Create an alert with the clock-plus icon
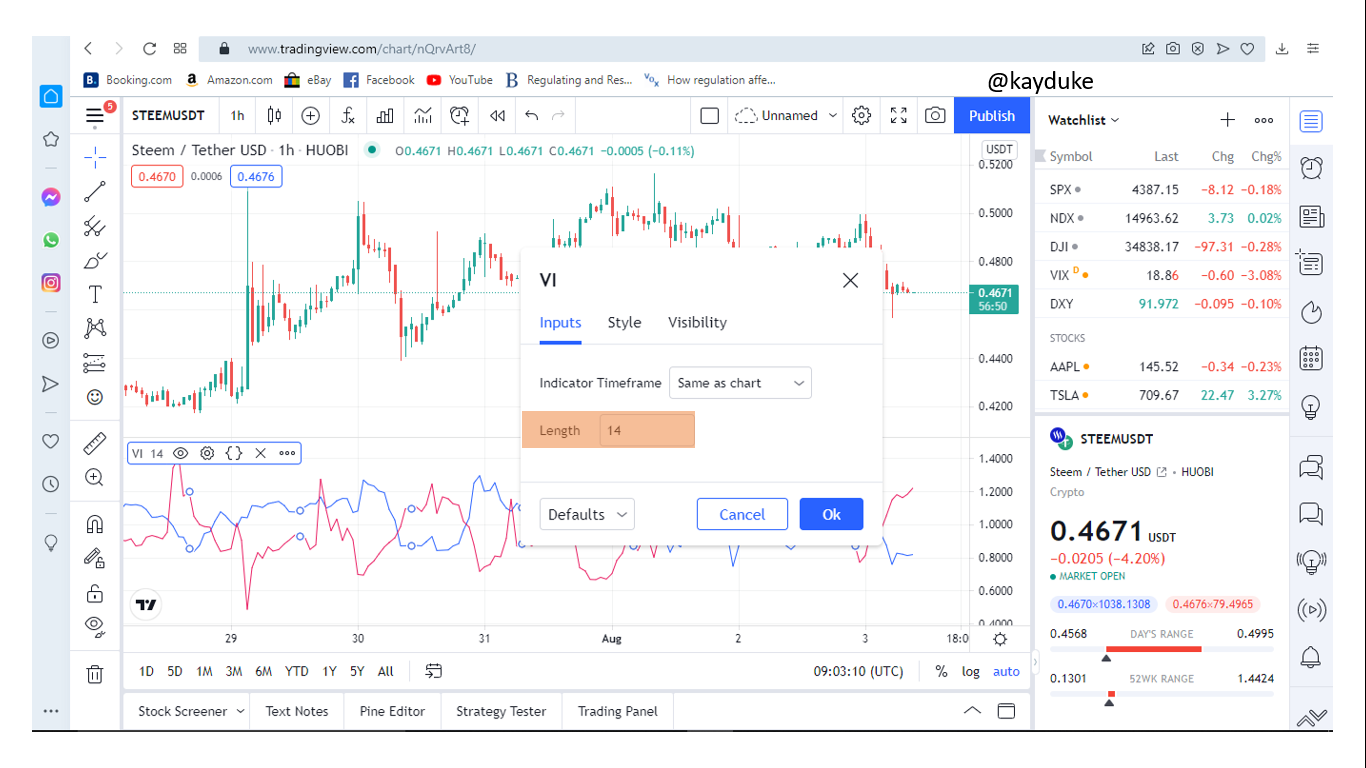Screen dimensions: 1366x768 pyautogui.click(x=460, y=116)
